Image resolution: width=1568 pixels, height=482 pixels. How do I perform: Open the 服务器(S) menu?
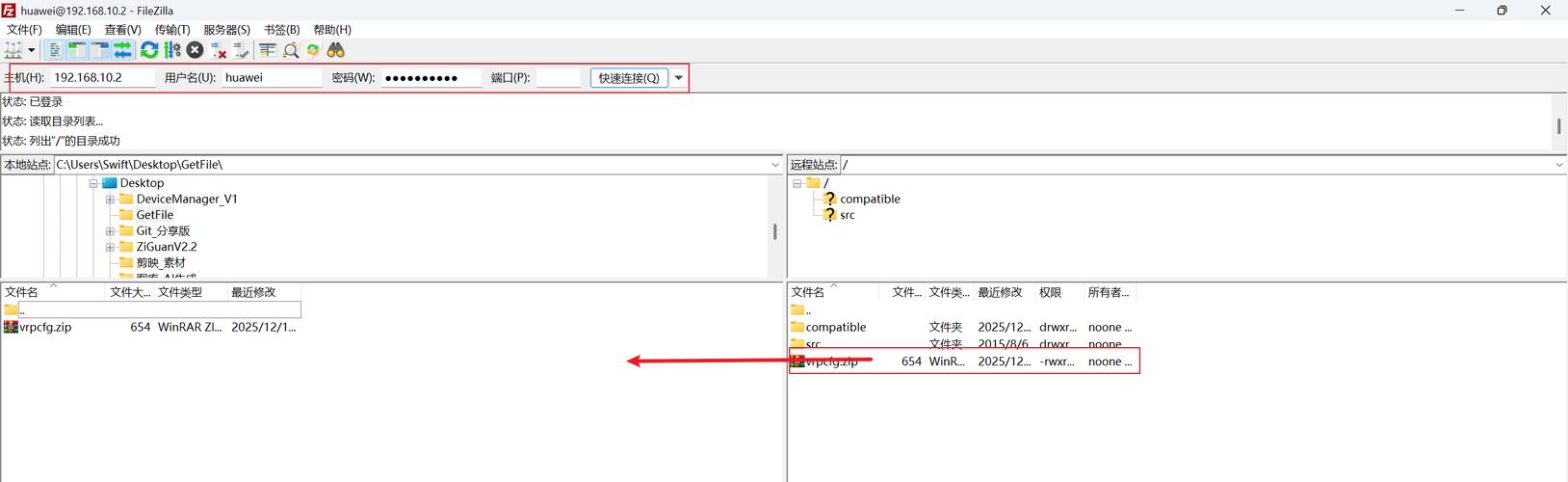pos(226,30)
